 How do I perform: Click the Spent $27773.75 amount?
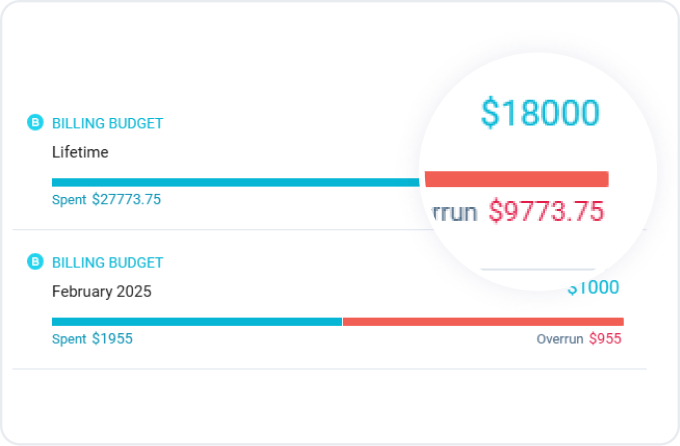126,200
